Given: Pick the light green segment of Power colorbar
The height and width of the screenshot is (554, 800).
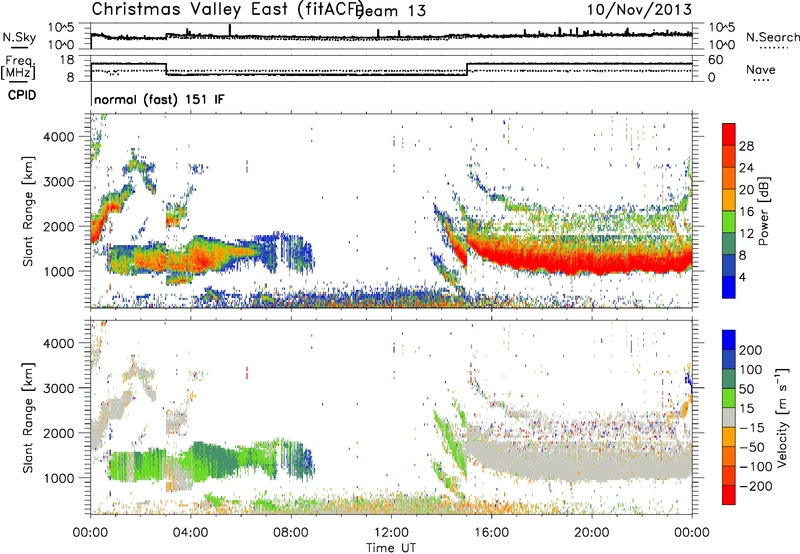Looking at the screenshot, I should click(x=729, y=222).
